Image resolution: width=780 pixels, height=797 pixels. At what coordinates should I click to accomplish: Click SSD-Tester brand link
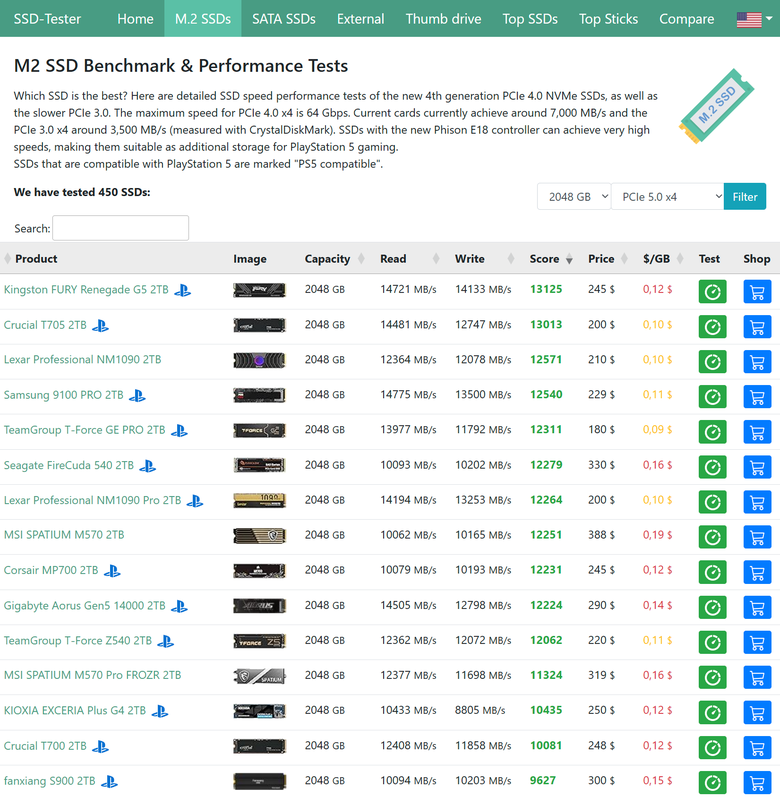[x=47, y=19]
